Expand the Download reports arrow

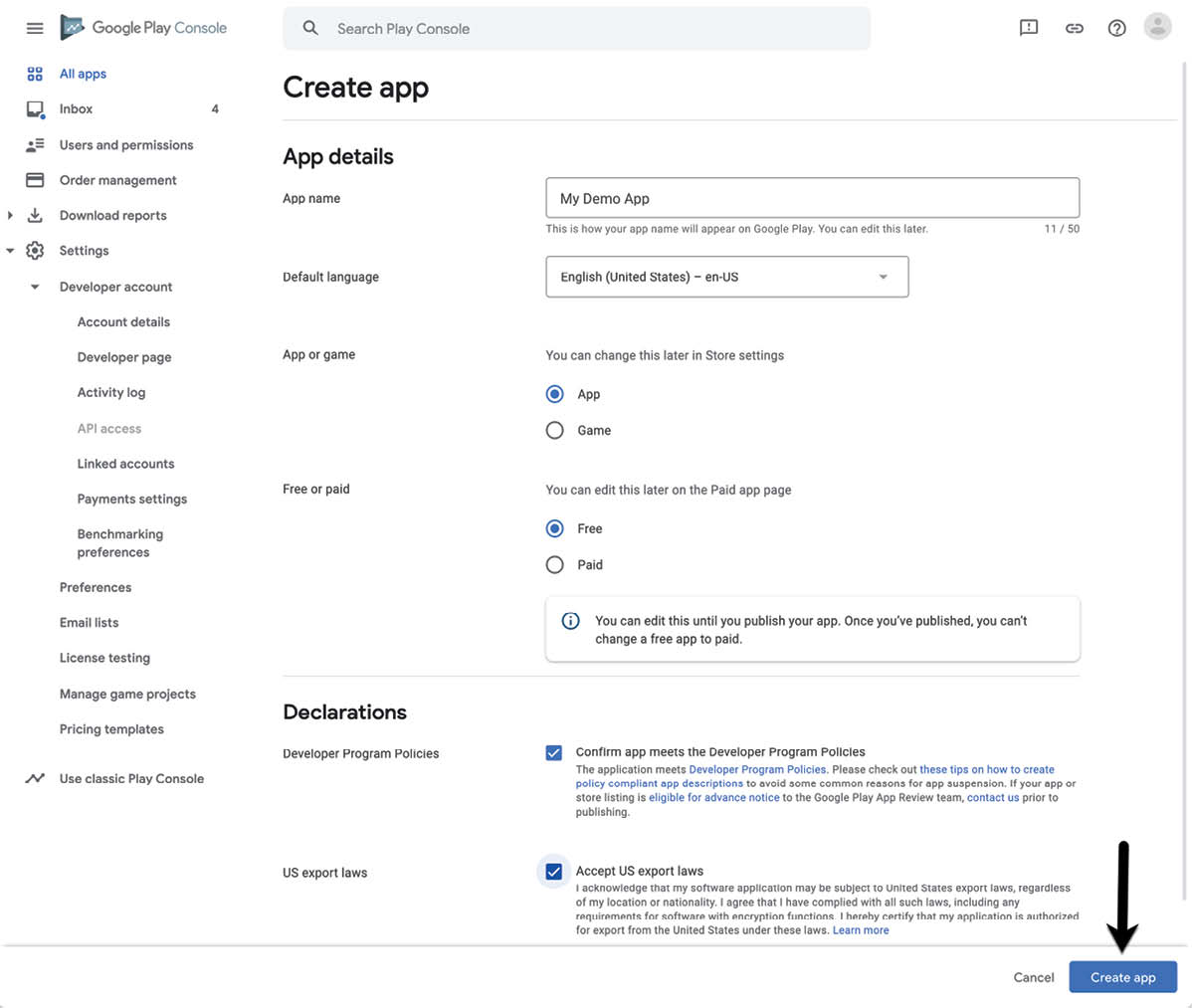[10, 215]
